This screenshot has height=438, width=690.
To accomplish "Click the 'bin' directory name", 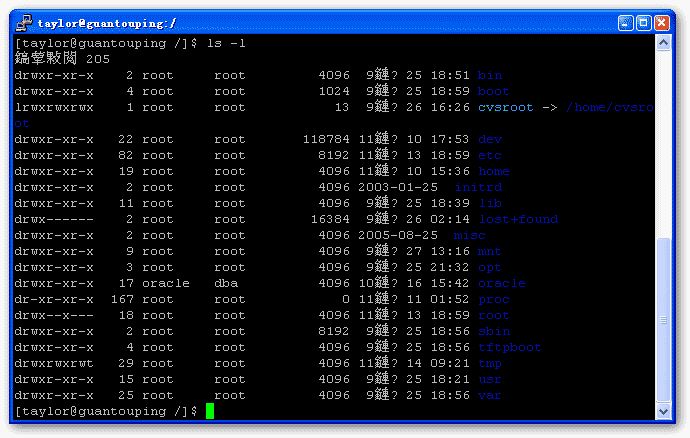I will click(490, 75).
